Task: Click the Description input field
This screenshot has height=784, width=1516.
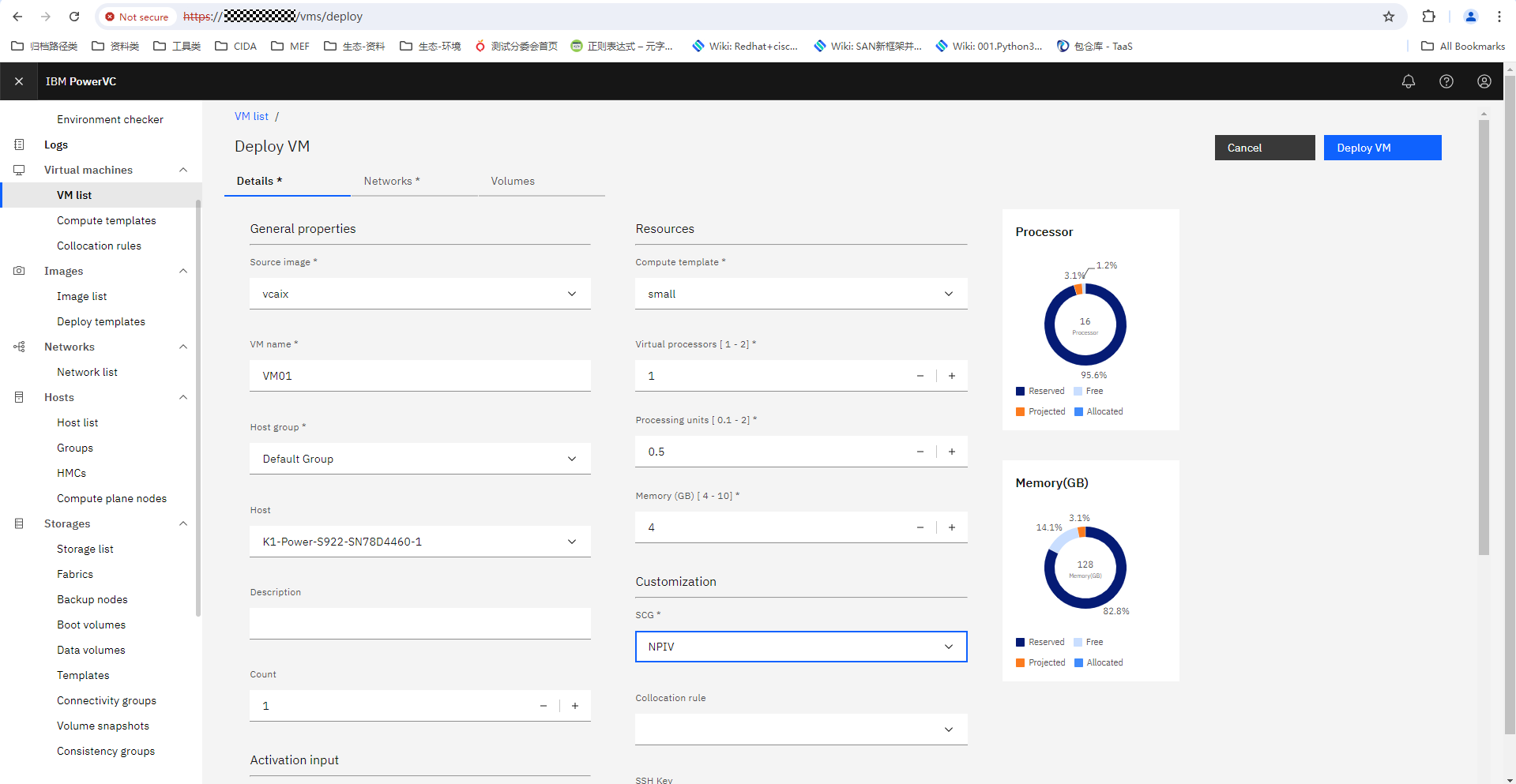Action: [420, 624]
